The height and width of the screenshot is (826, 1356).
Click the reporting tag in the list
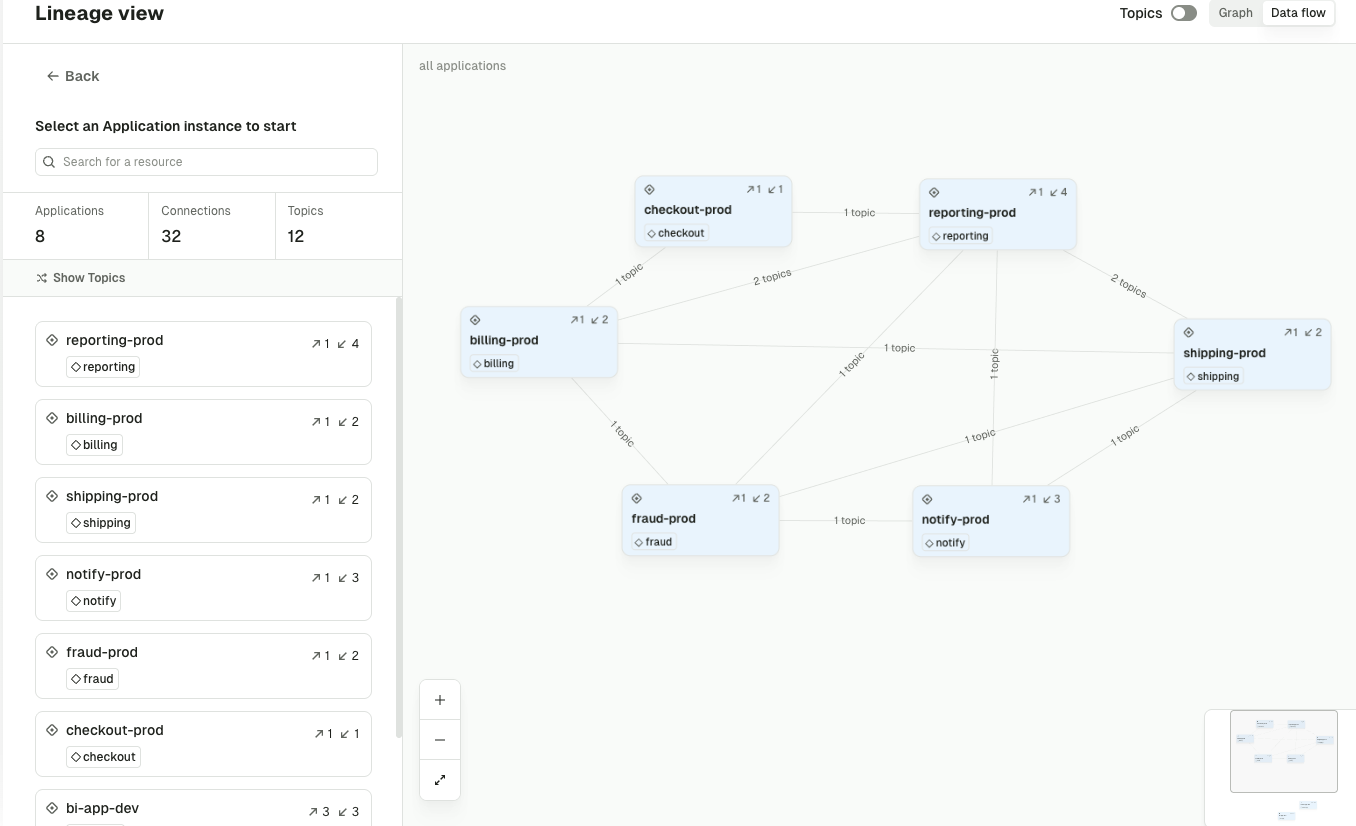(x=103, y=367)
